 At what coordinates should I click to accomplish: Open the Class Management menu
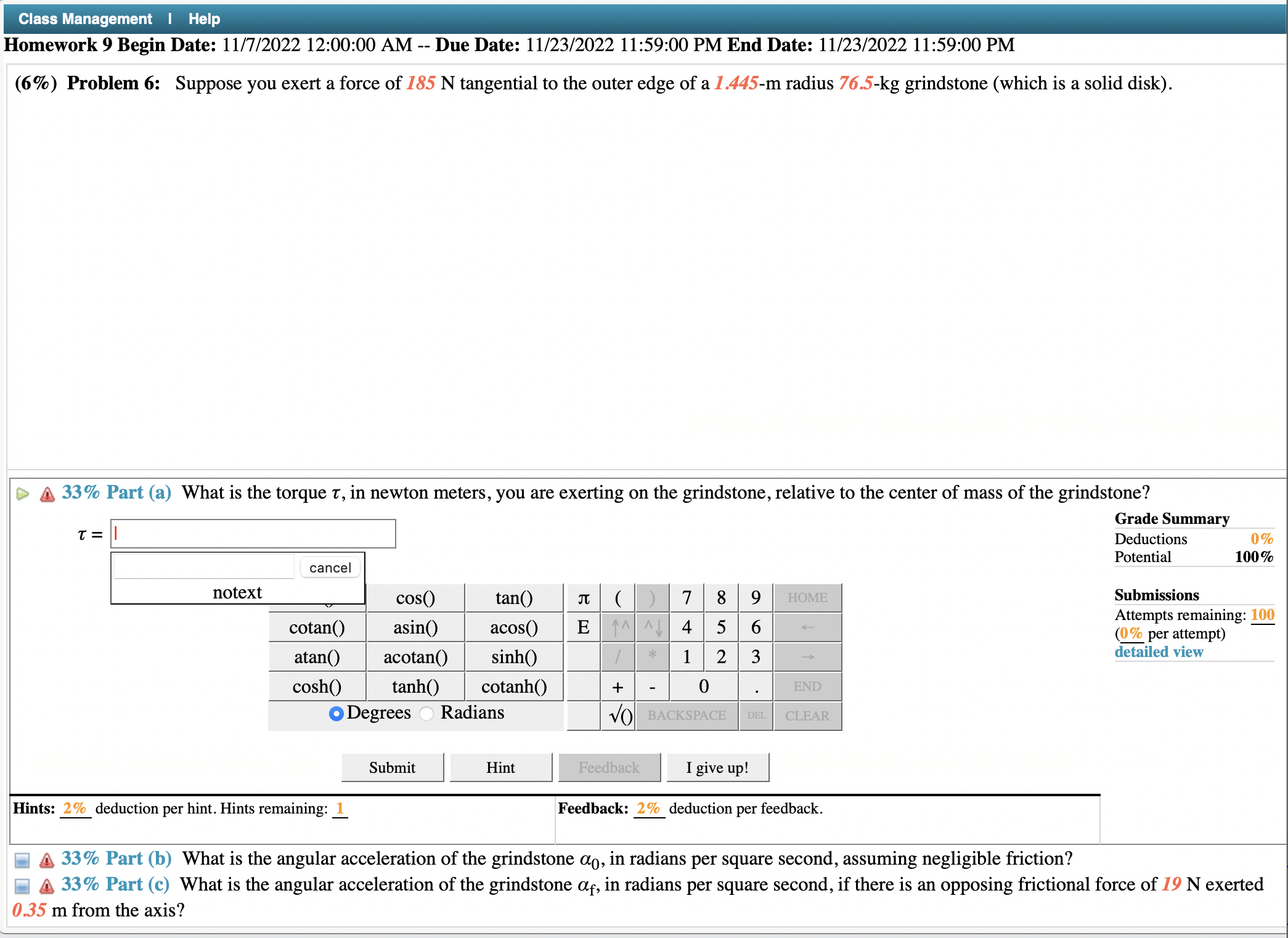coord(84,18)
